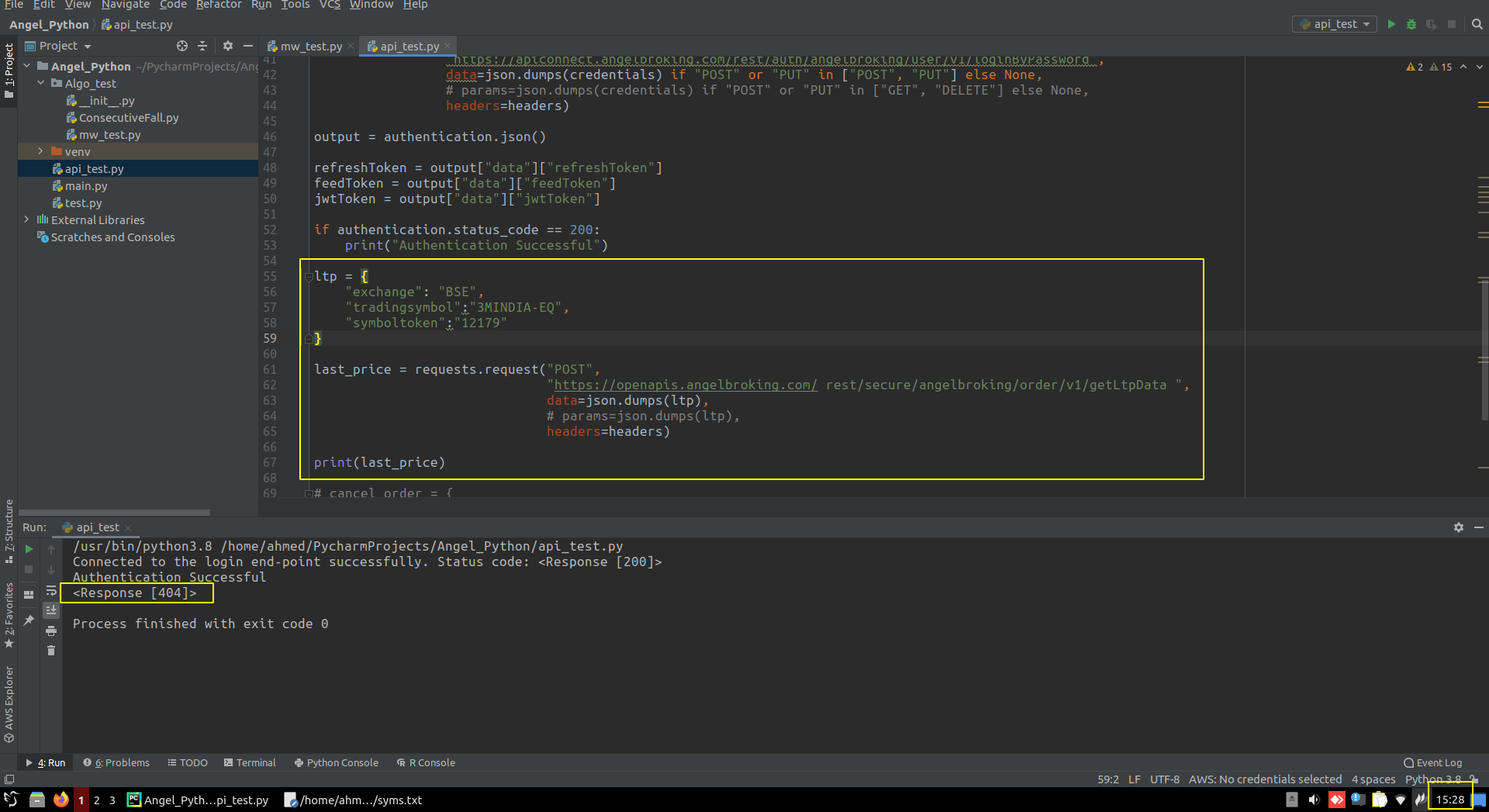Screen dimensions: 1489x812
Task: Open Project panel gear options
Action: 227,46
